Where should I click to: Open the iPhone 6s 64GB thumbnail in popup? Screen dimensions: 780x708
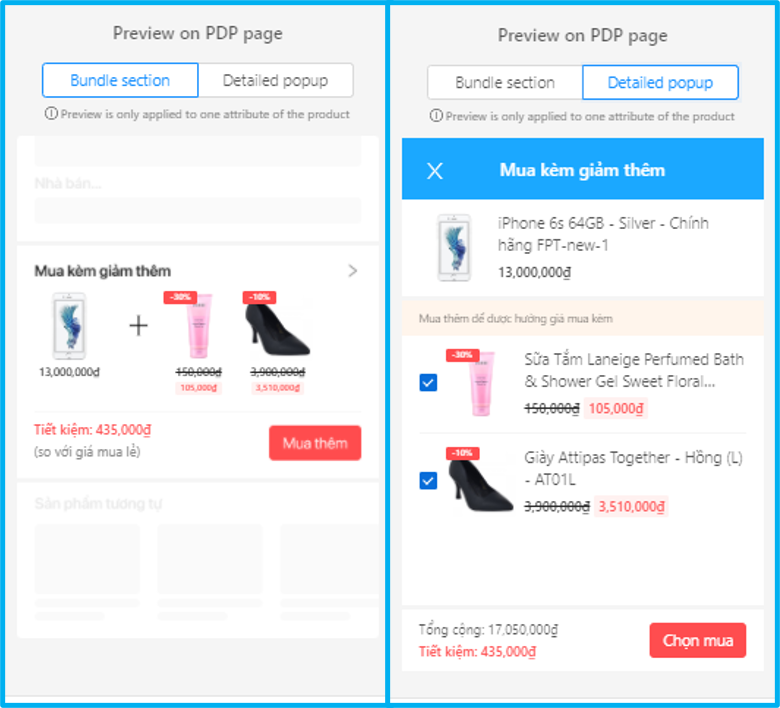[454, 247]
